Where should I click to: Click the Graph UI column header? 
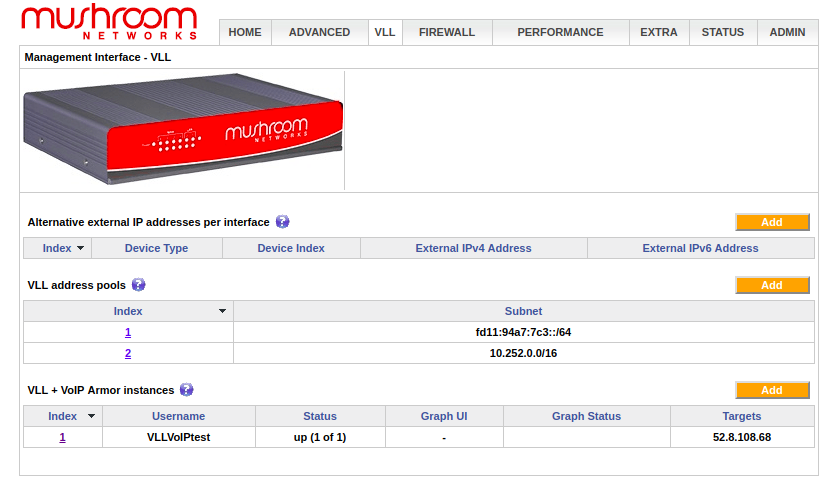click(x=444, y=416)
